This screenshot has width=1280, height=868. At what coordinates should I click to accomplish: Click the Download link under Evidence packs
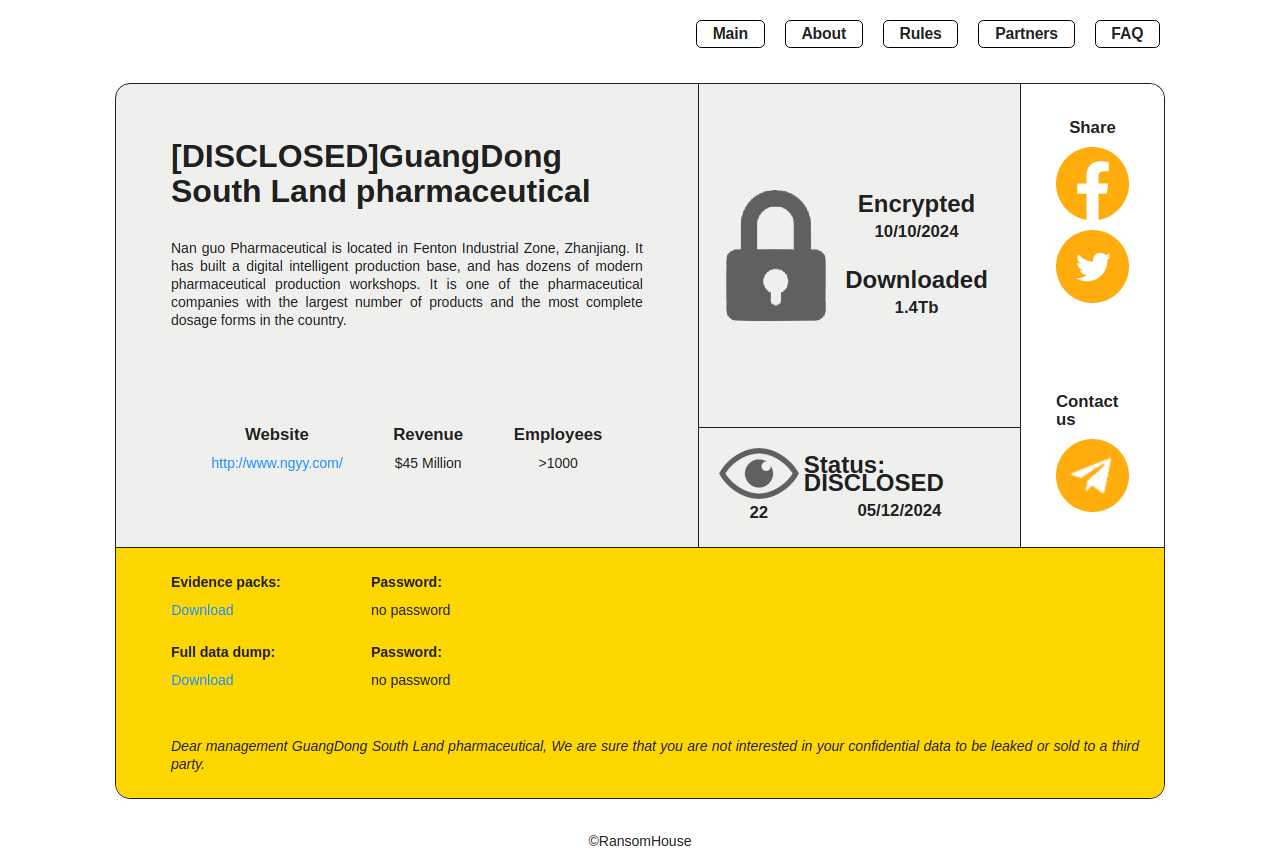(x=202, y=610)
